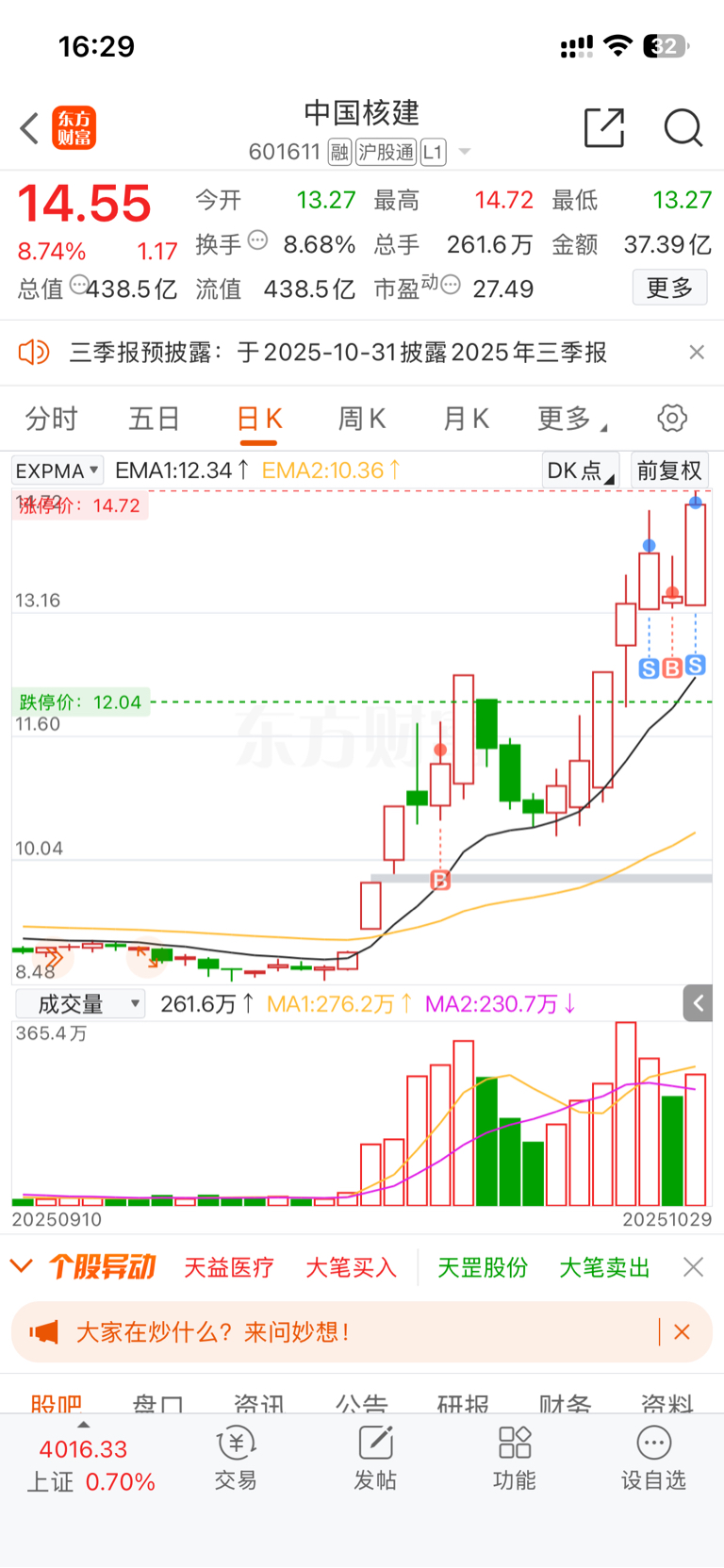Tap the MA2:230.7万 value

point(501,1004)
